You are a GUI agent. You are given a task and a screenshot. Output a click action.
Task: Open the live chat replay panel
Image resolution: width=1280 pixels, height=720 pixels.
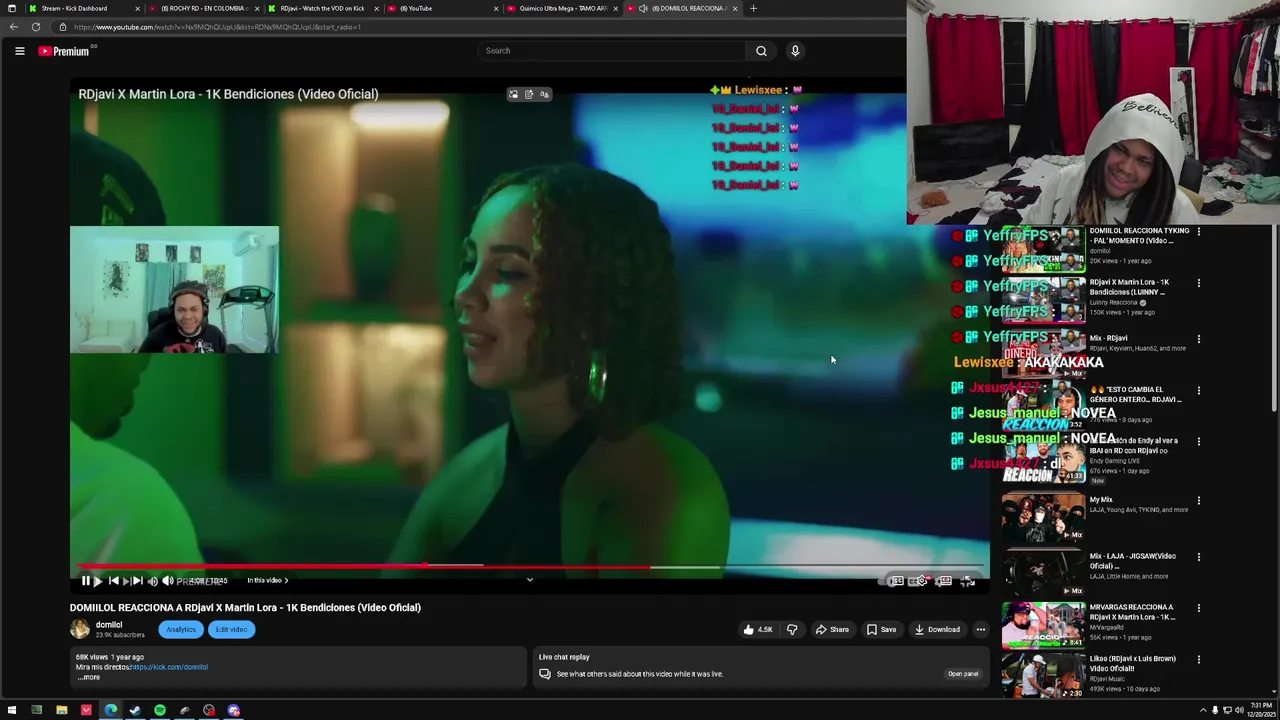[x=963, y=674]
